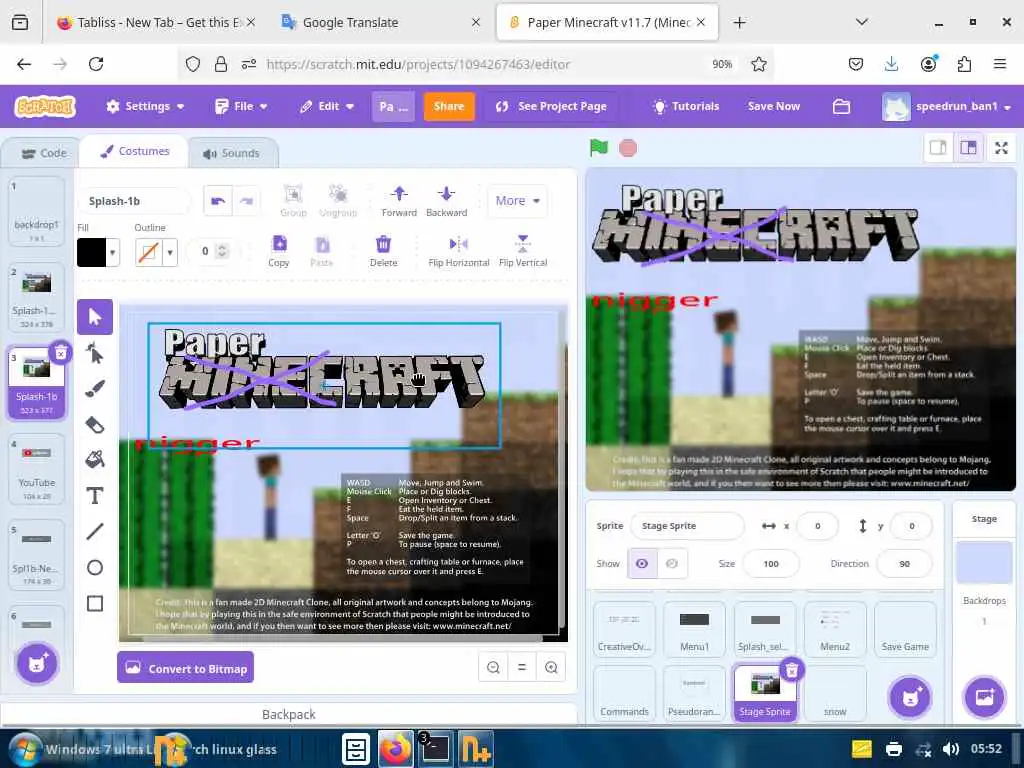This screenshot has width=1024, height=768.
Task: Open Tutorials
Action: [686, 106]
